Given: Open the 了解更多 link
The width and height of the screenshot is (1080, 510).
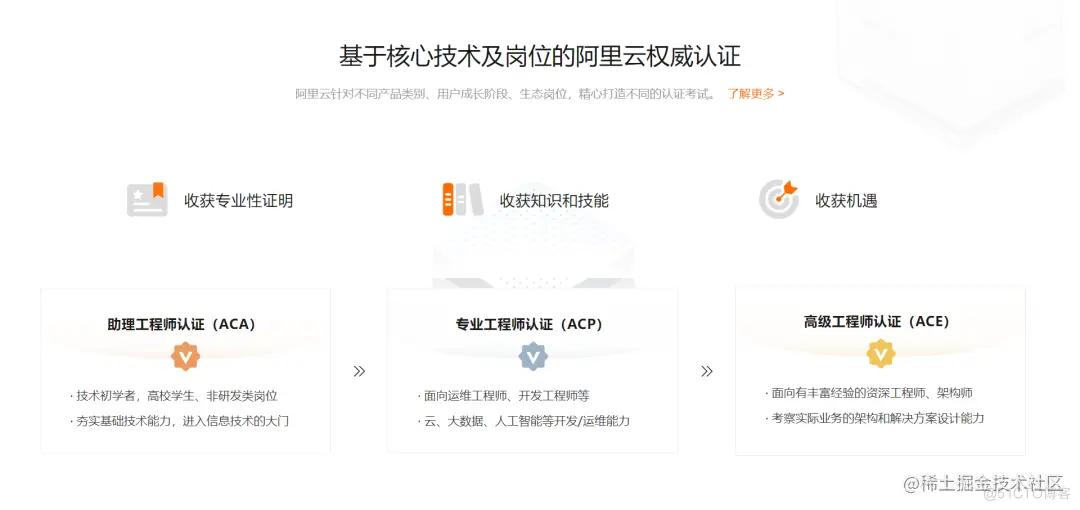Looking at the screenshot, I should (756, 94).
